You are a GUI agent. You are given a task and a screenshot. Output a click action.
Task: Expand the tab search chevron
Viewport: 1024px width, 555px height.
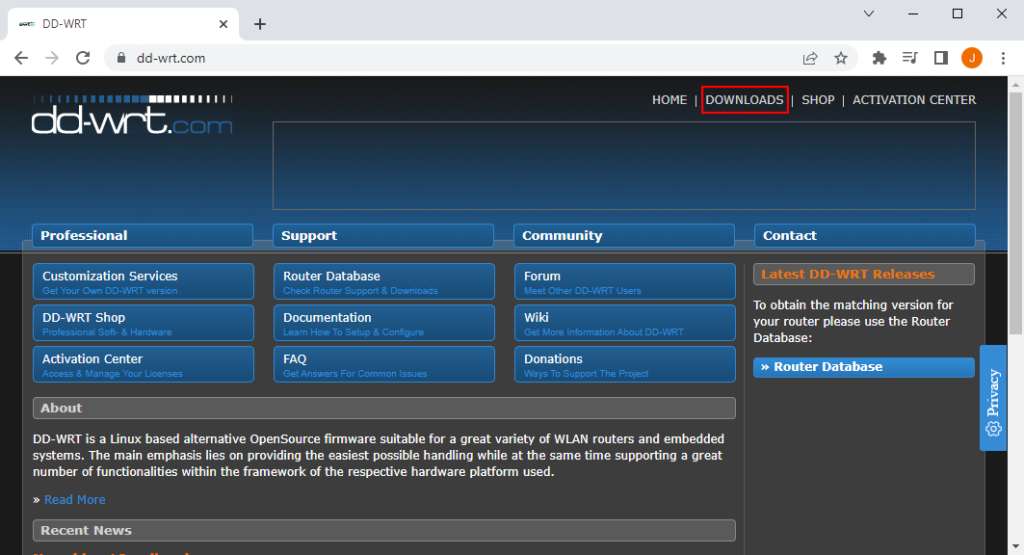[869, 14]
